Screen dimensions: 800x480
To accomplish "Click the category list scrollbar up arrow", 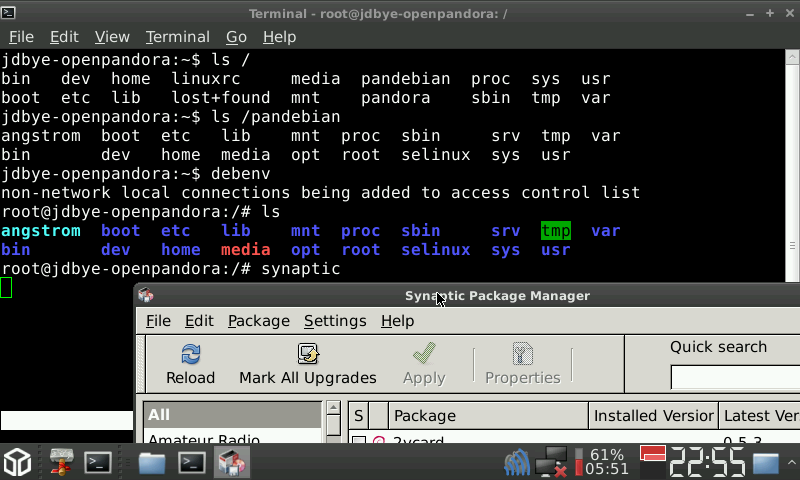I will click(333, 409).
